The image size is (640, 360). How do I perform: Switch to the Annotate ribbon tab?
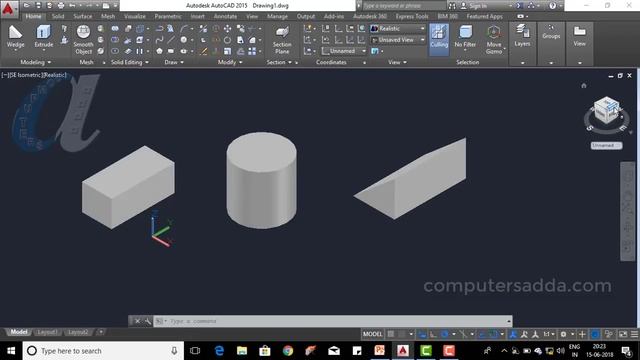(x=225, y=16)
